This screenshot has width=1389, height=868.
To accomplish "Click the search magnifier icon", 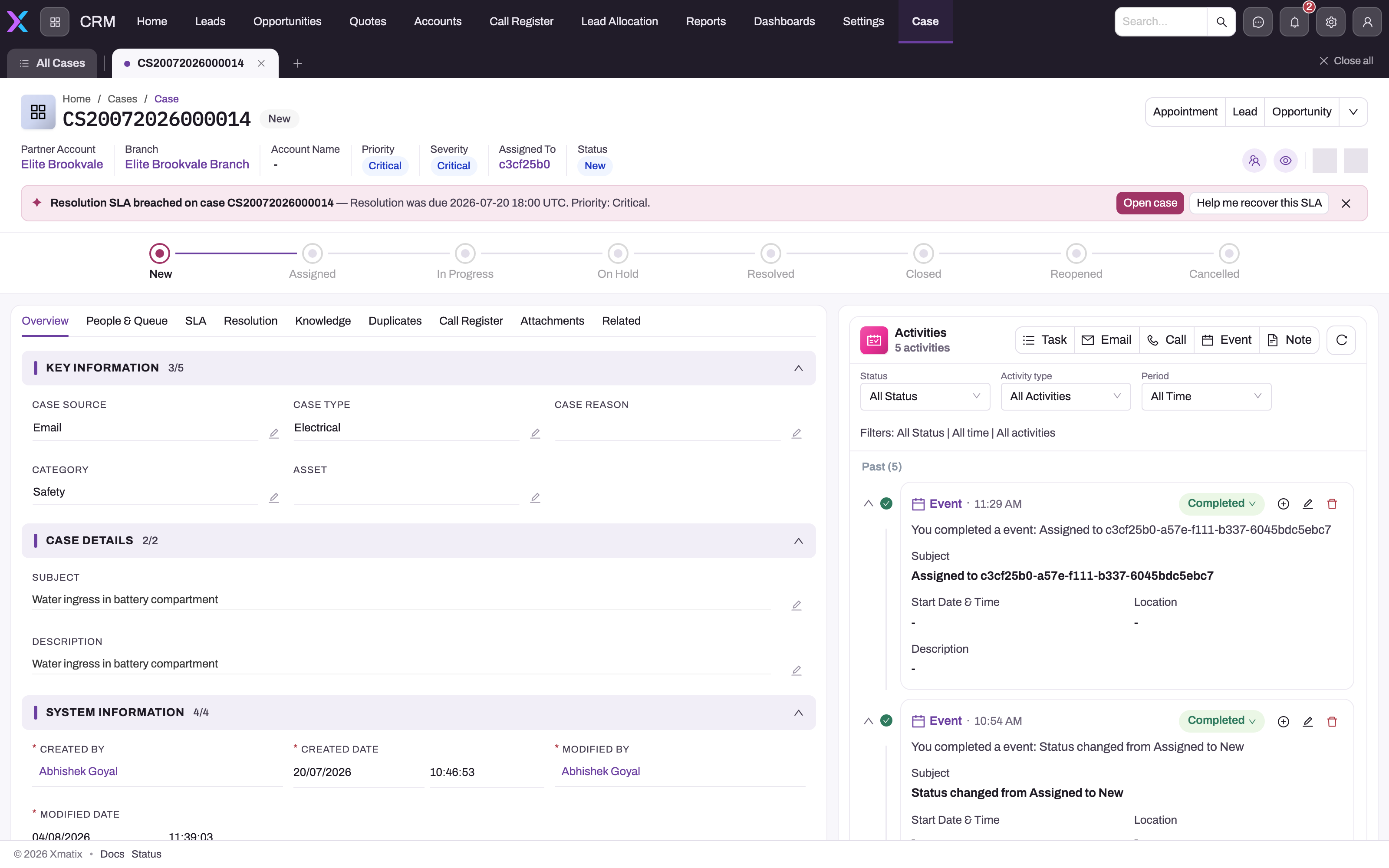I will pos(1221,22).
